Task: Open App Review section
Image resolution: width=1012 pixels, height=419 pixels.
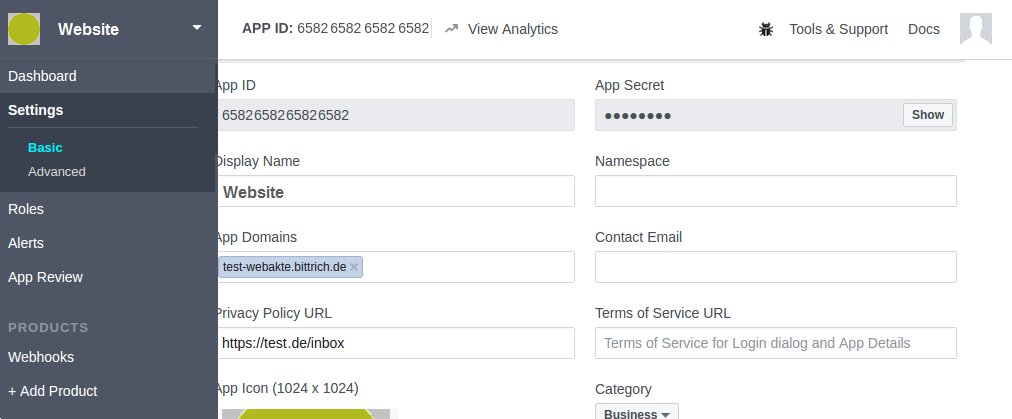Action: 45,278
